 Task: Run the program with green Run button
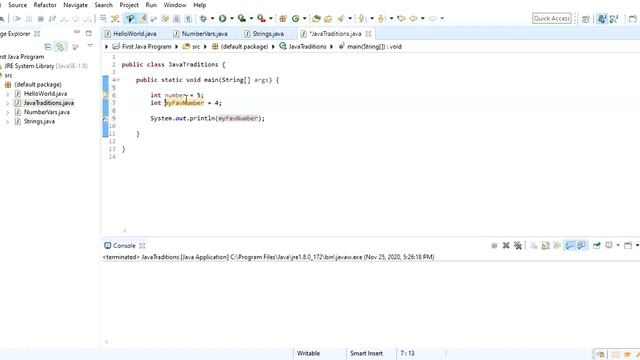[222, 18]
